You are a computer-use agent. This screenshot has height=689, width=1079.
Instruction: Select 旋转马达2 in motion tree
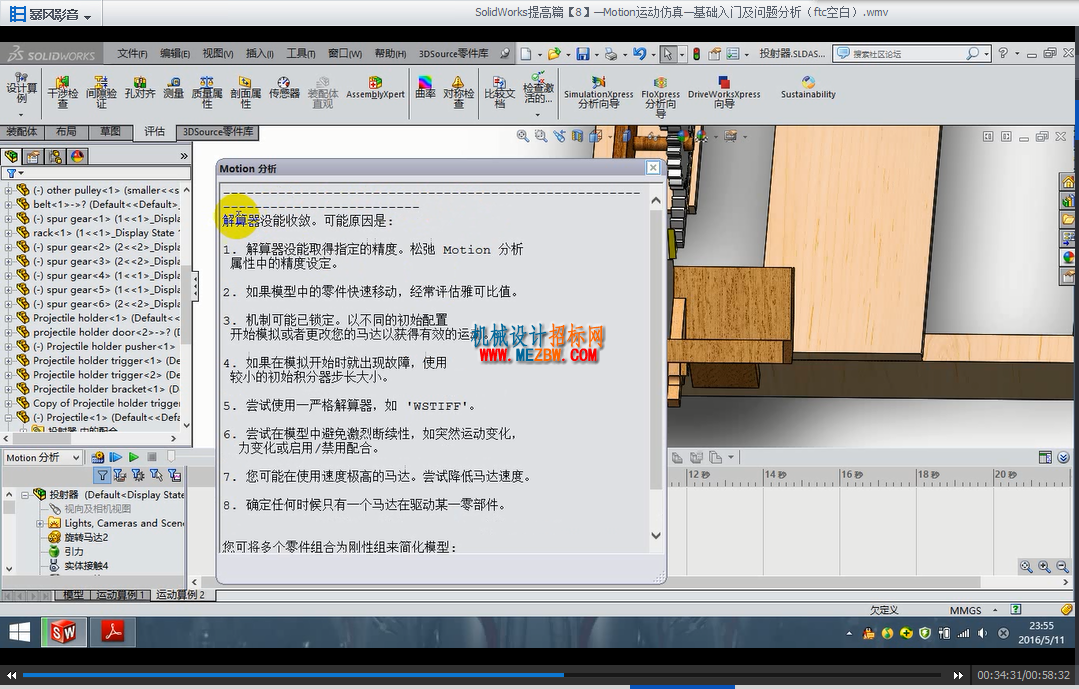(x=86, y=537)
